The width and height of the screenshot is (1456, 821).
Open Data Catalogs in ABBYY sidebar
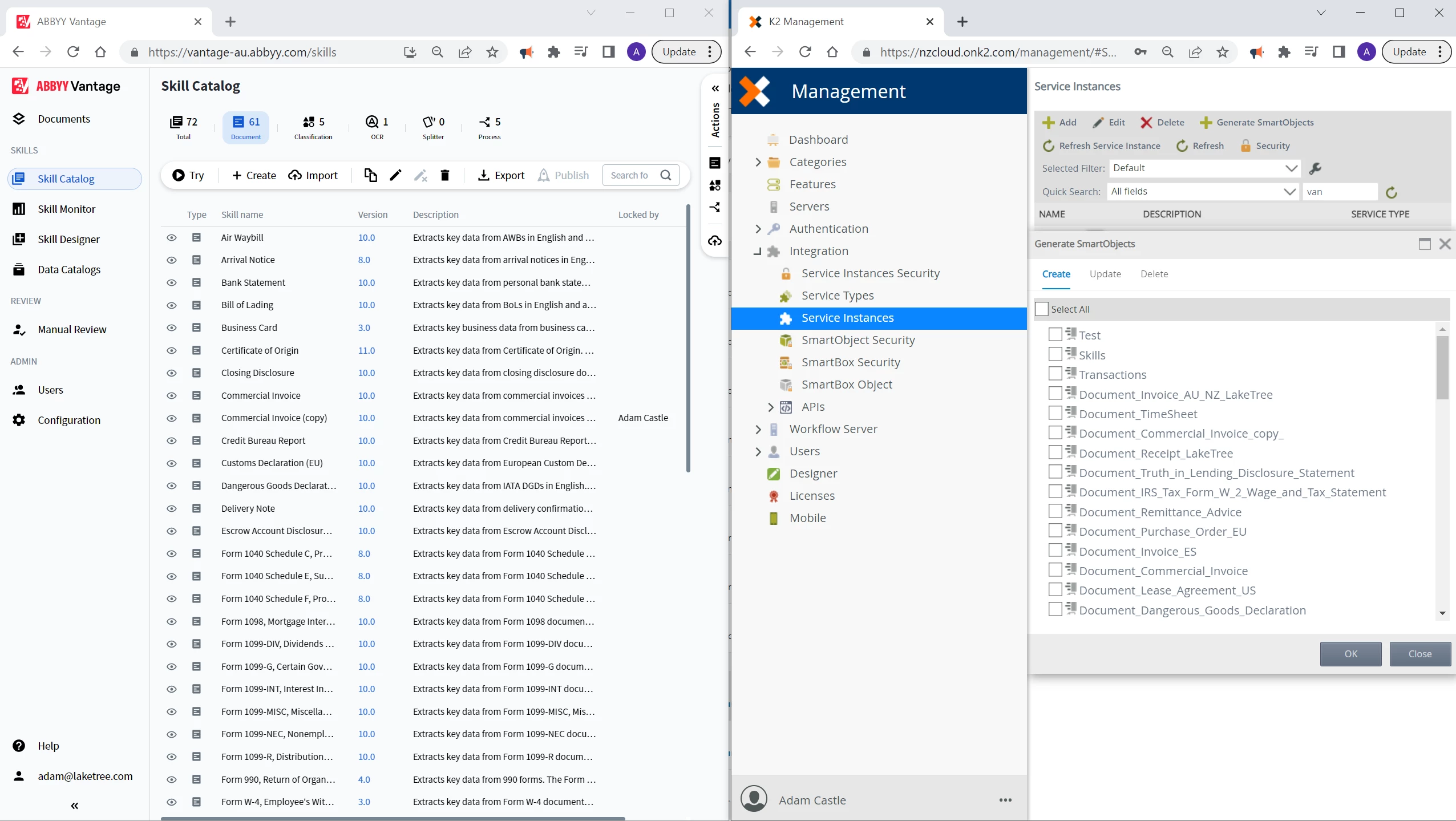pos(69,269)
